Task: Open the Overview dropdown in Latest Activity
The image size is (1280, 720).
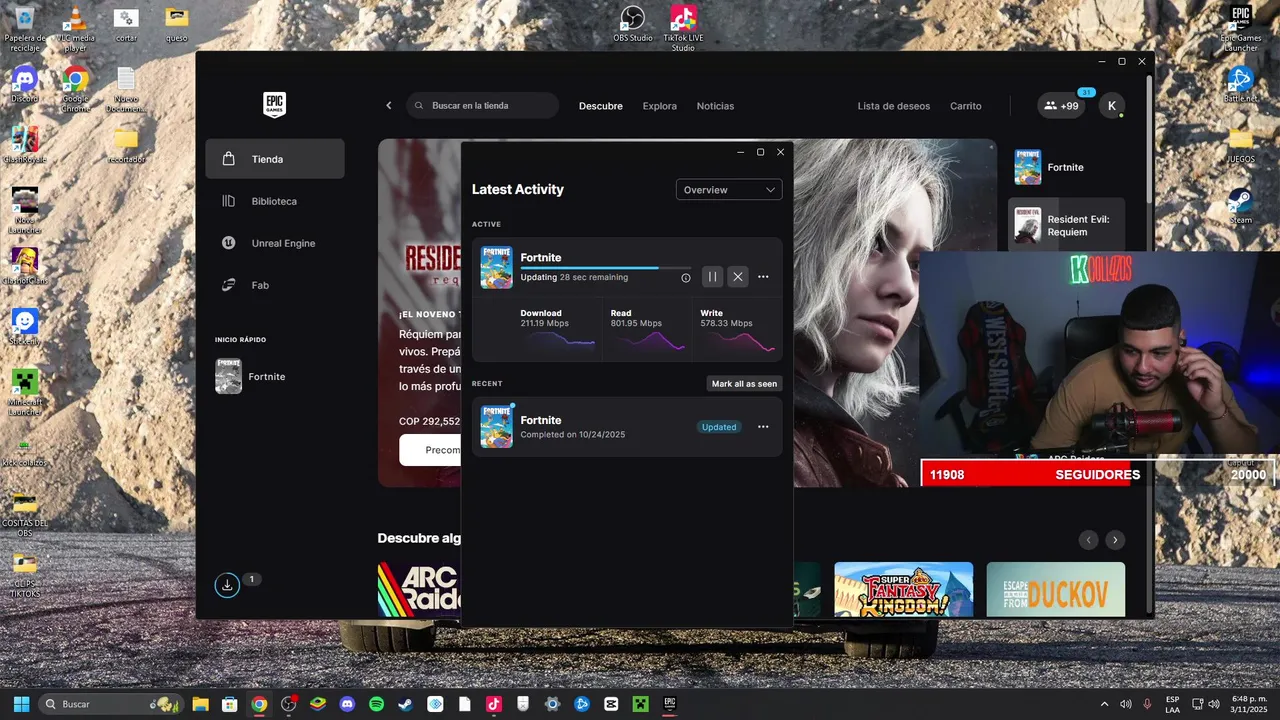Action: pos(729,190)
